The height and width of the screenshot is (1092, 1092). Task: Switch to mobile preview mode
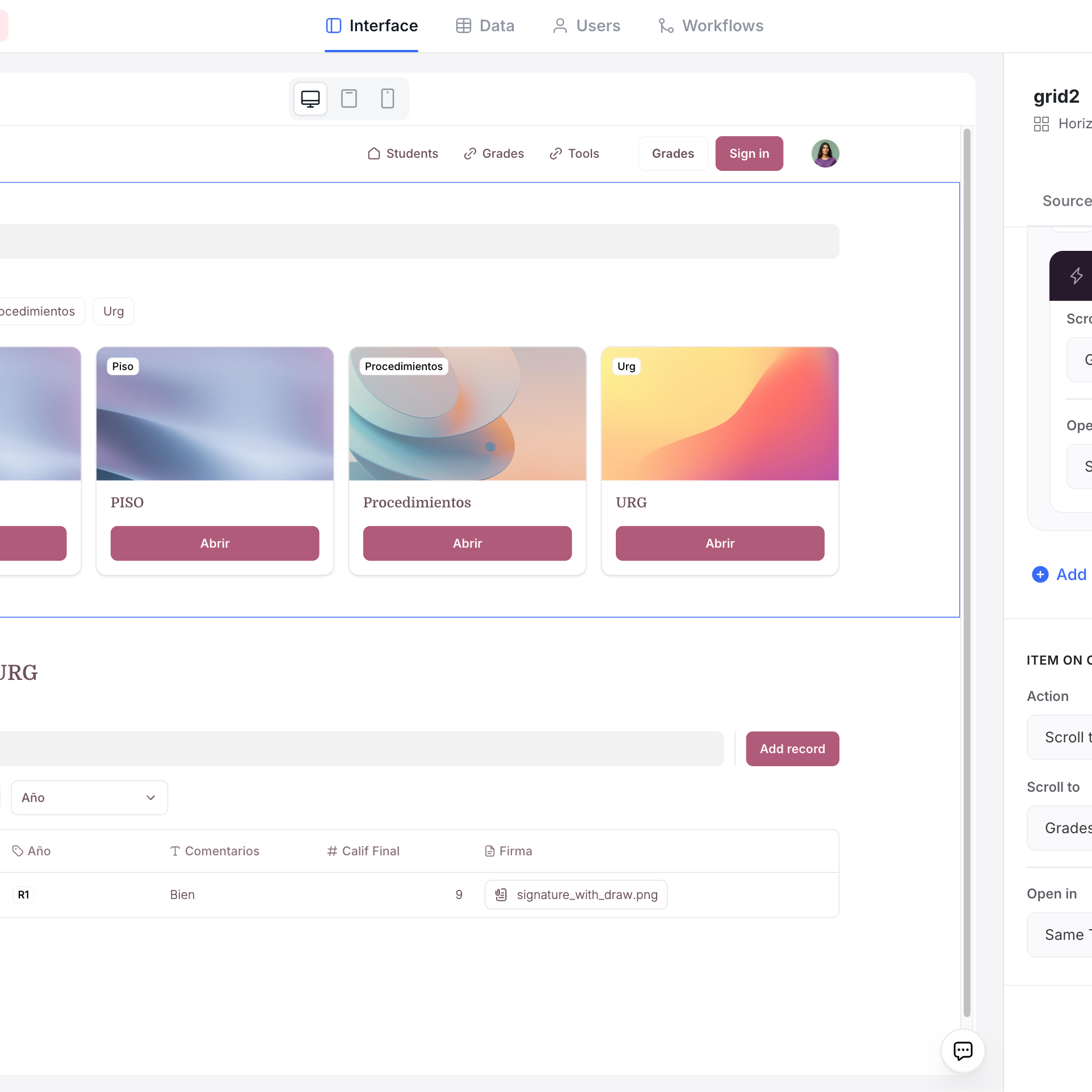click(387, 99)
